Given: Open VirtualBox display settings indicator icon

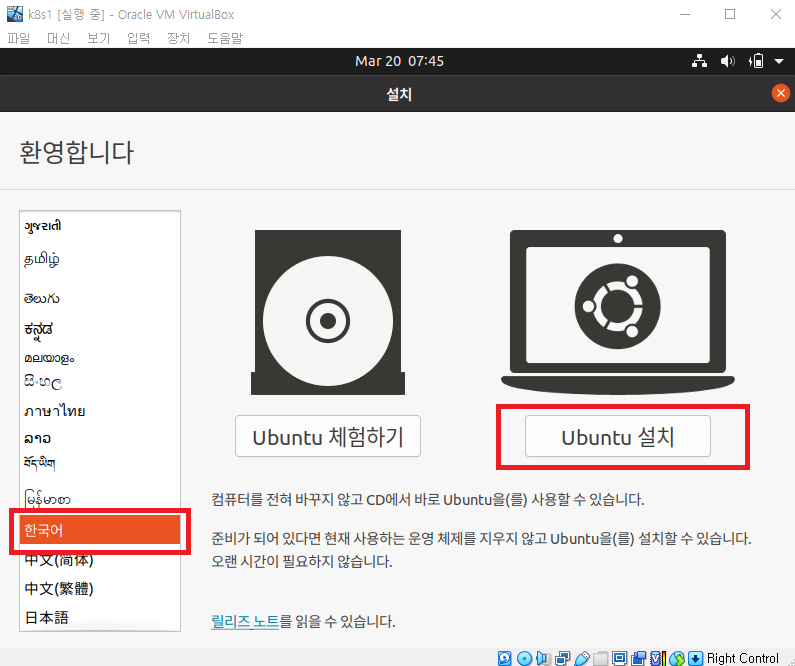Looking at the screenshot, I should point(619,658).
